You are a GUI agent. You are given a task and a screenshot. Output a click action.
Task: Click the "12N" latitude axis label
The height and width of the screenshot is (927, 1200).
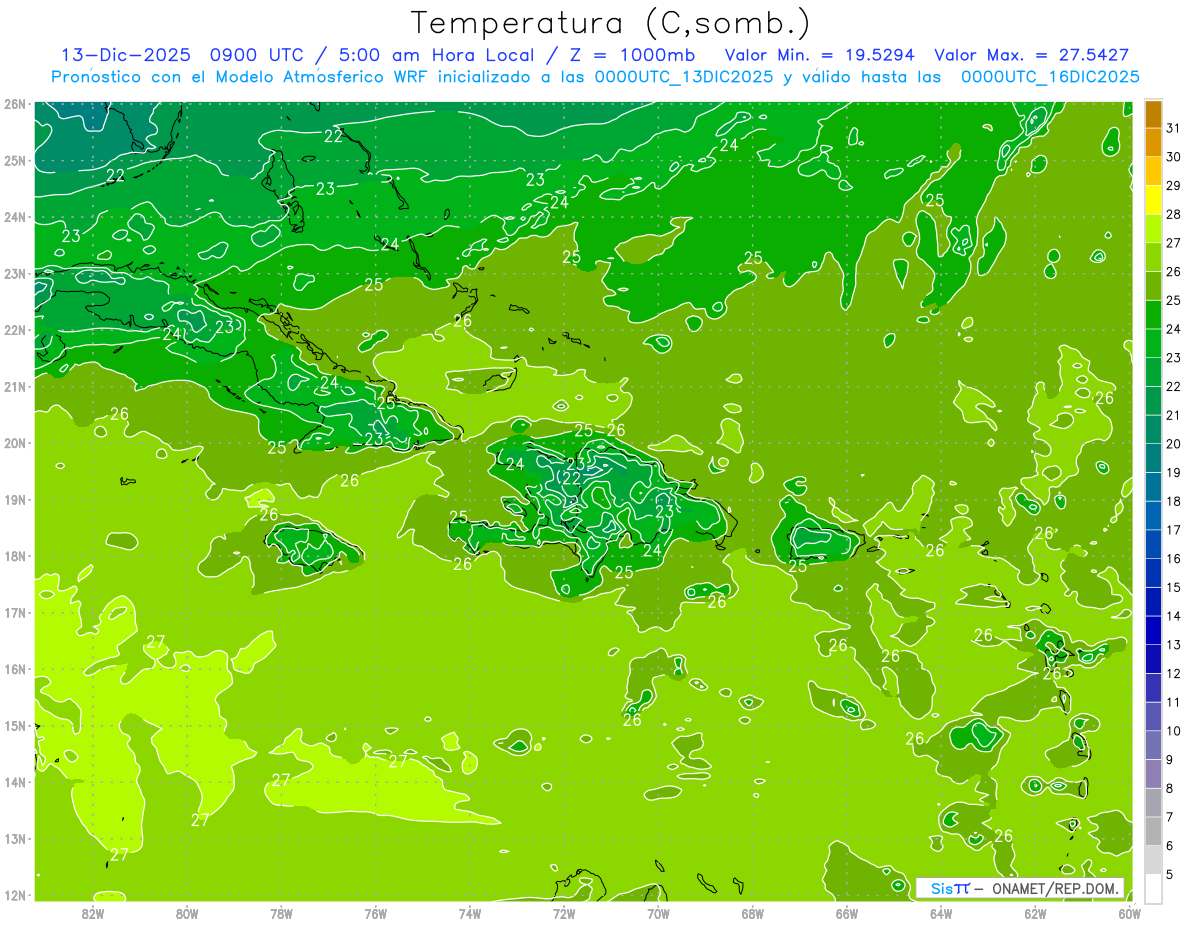click(x=15, y=895)
